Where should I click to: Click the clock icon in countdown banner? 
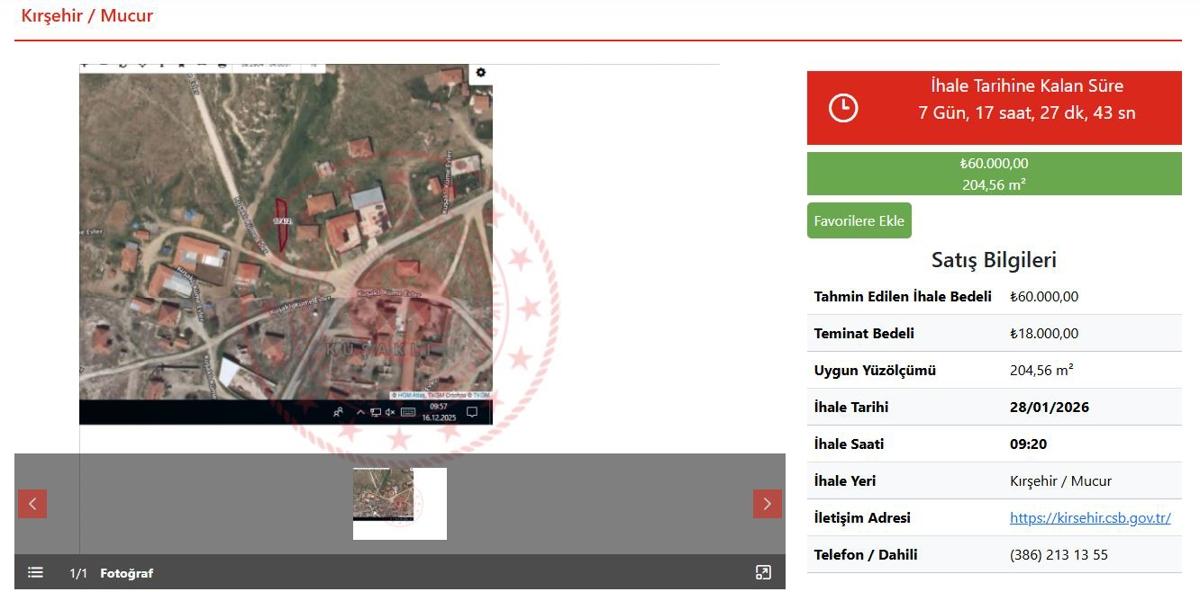click(843, 108)
